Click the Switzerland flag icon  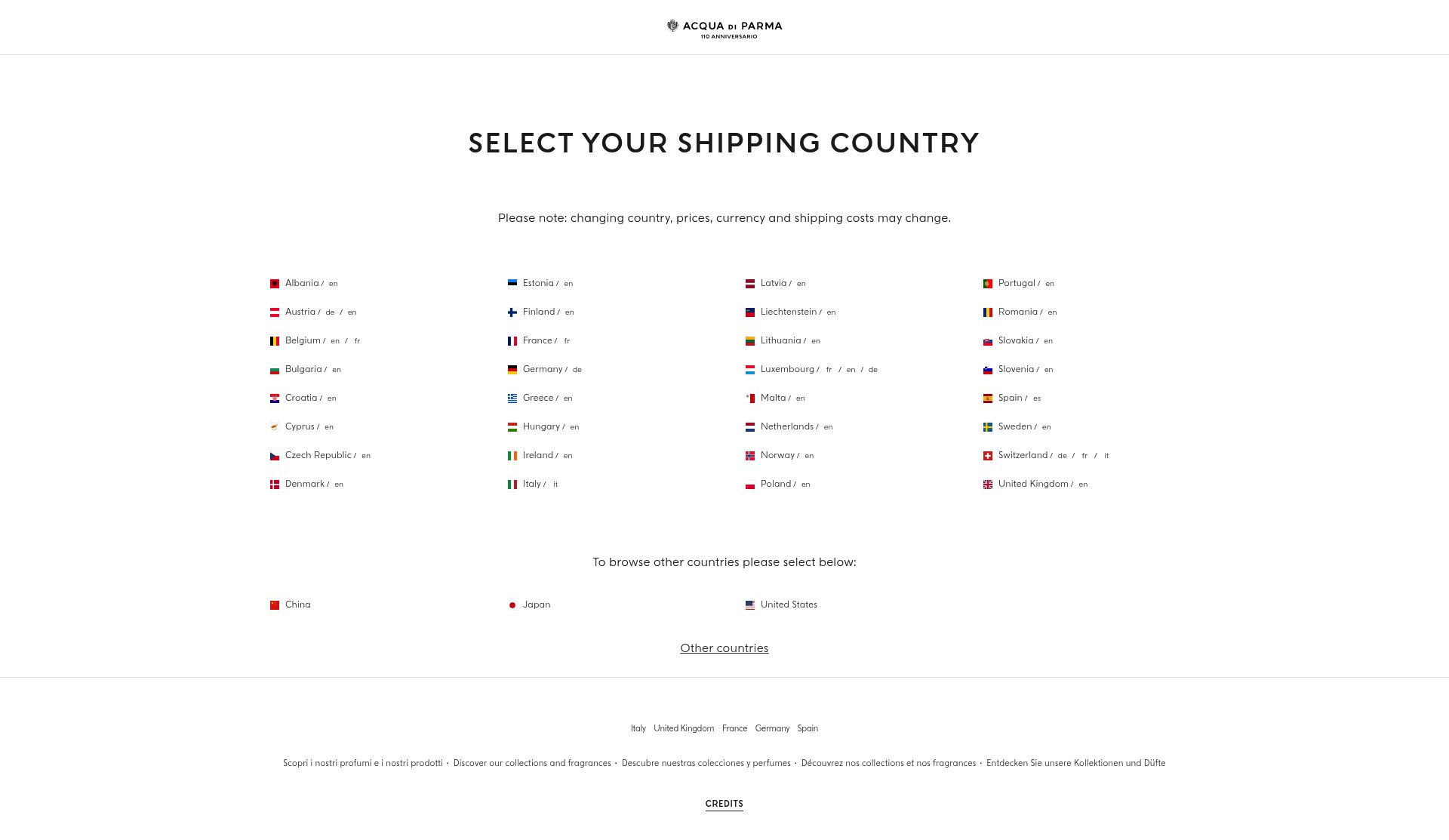(988, 456)
